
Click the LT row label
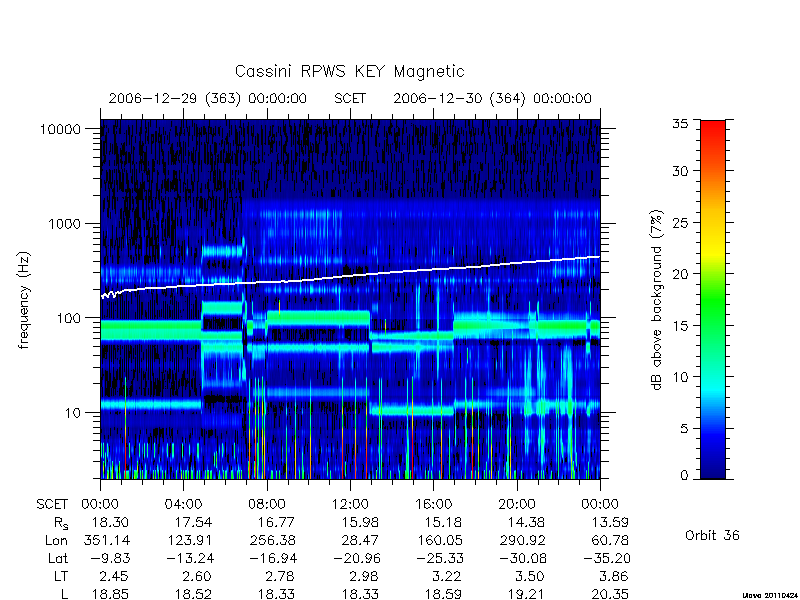(60, 576)
